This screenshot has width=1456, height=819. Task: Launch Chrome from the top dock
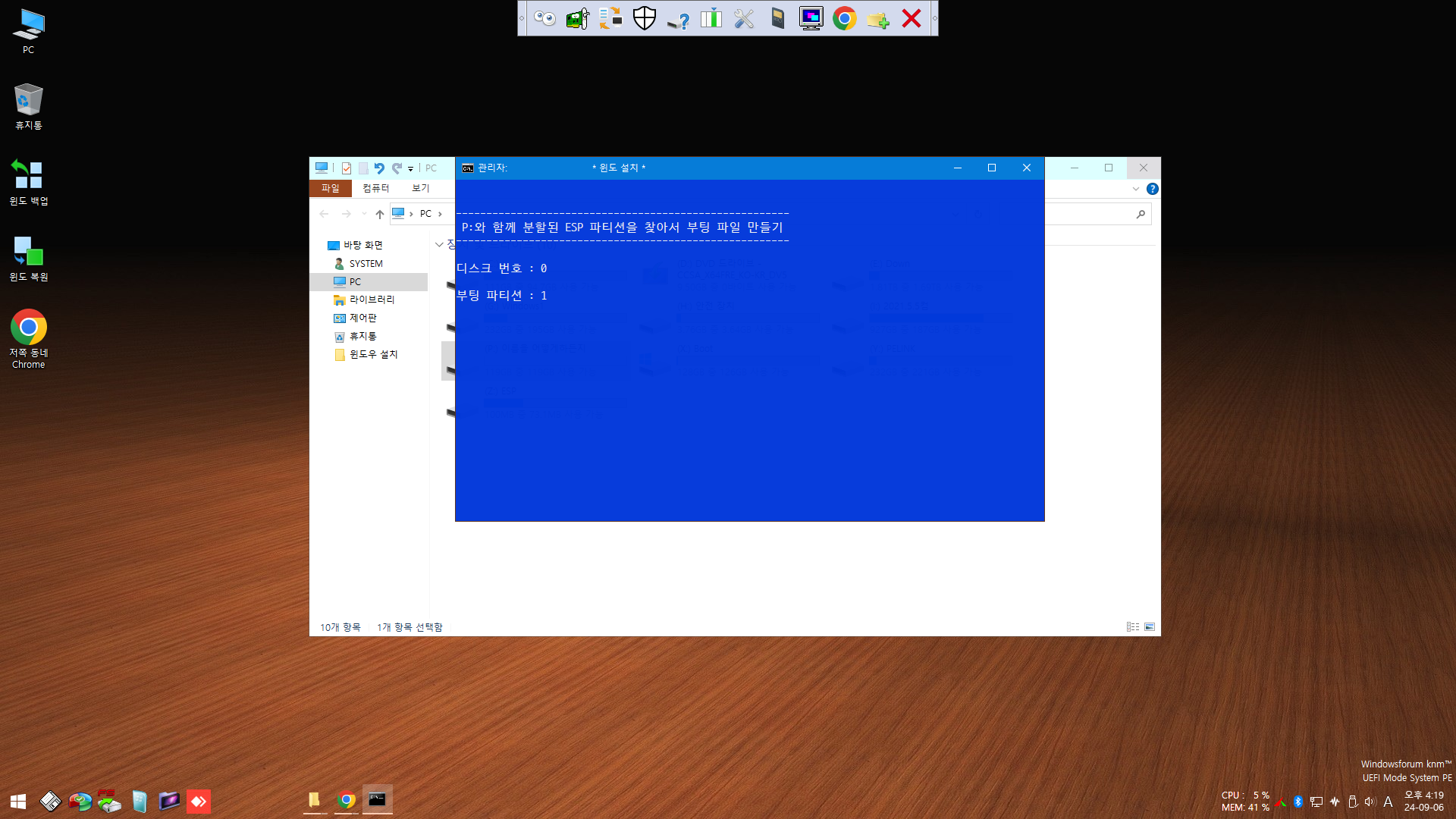tap(845, 18)
